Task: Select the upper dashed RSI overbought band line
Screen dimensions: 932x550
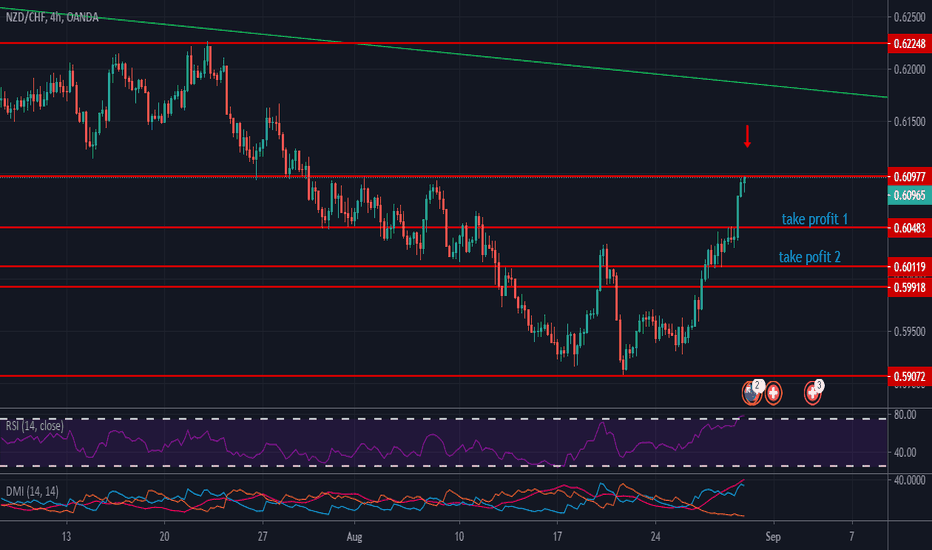Action: pos(443,419)
